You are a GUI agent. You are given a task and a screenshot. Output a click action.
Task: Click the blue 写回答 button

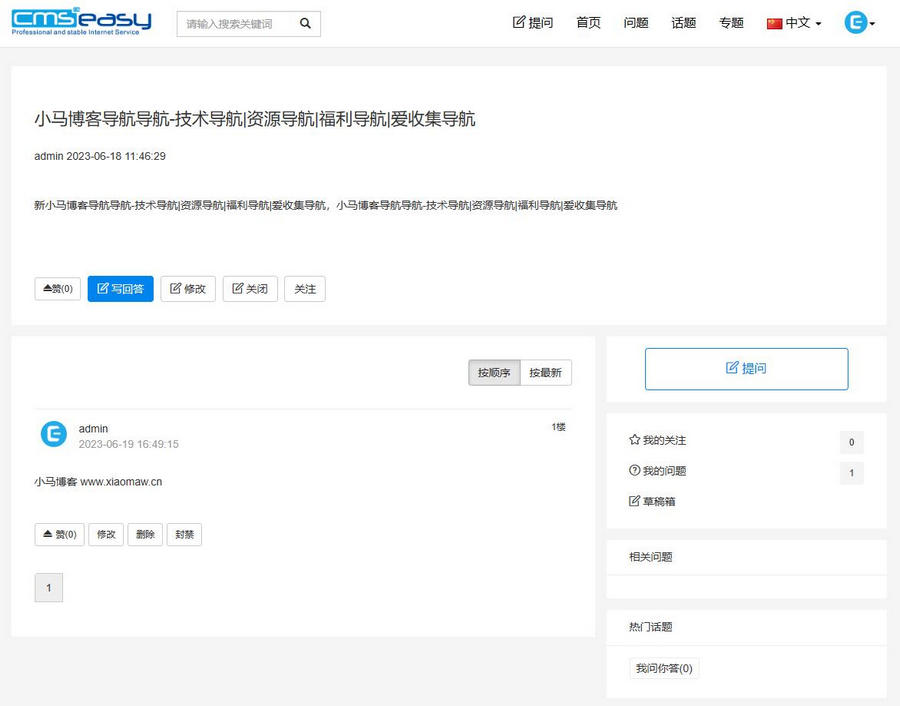click(120, 289)
